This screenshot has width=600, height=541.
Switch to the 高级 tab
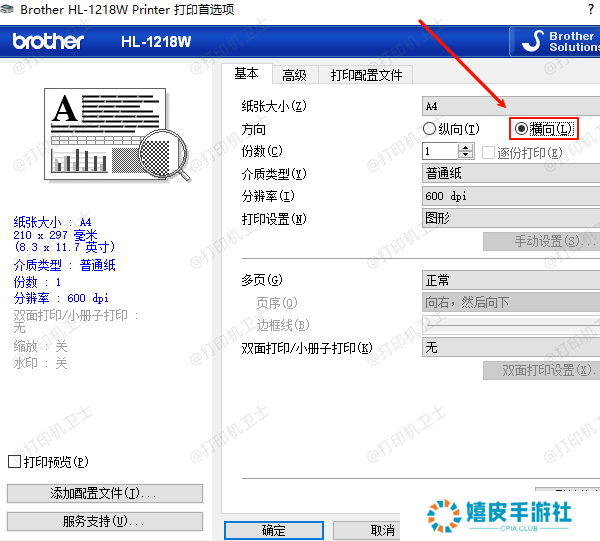294,75
